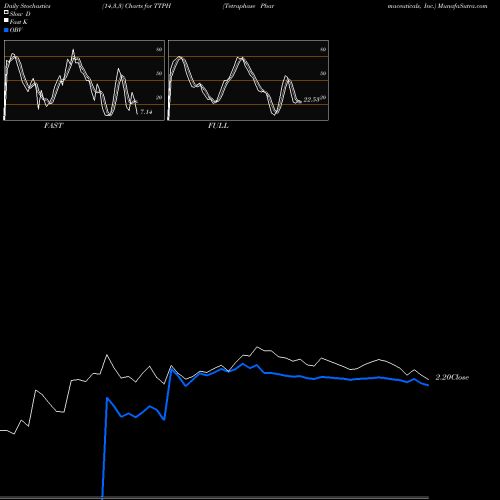Viewport: 500px width, 500px height.
Task: Click the 'FAST' chart caption
Action: click(x=53, y=126)
